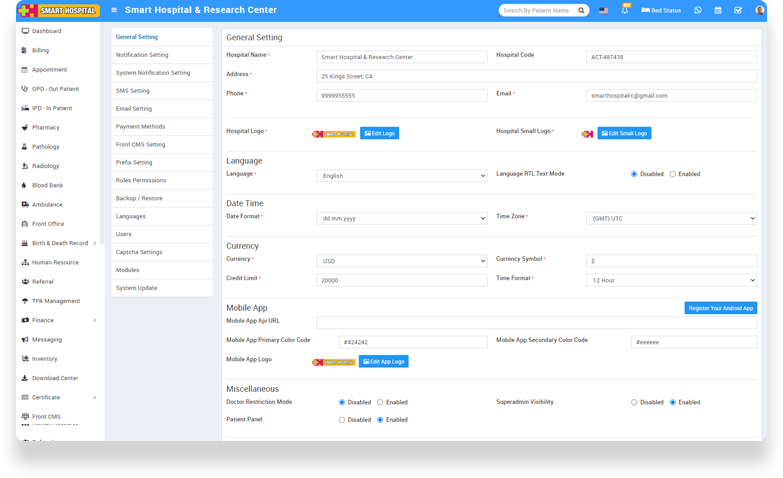
Task: Click the task checklist icon in the header
Action: [738, 10]
